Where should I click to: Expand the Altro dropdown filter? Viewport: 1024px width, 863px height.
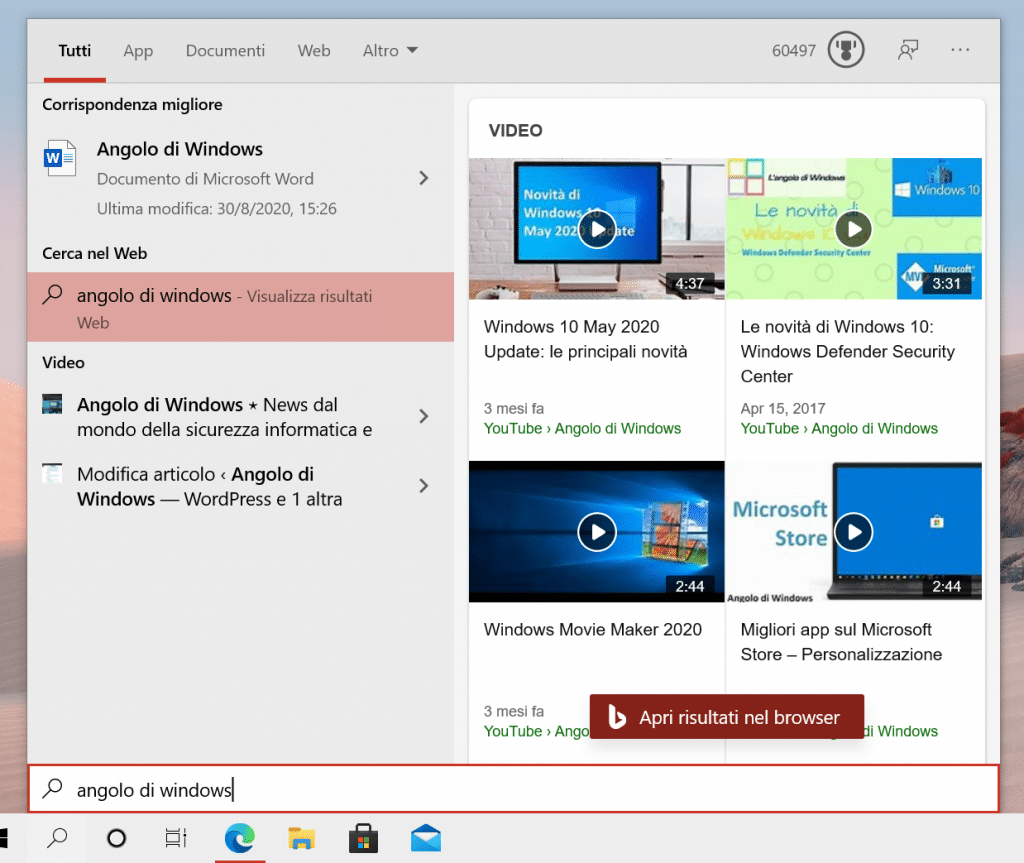(390, 50)
